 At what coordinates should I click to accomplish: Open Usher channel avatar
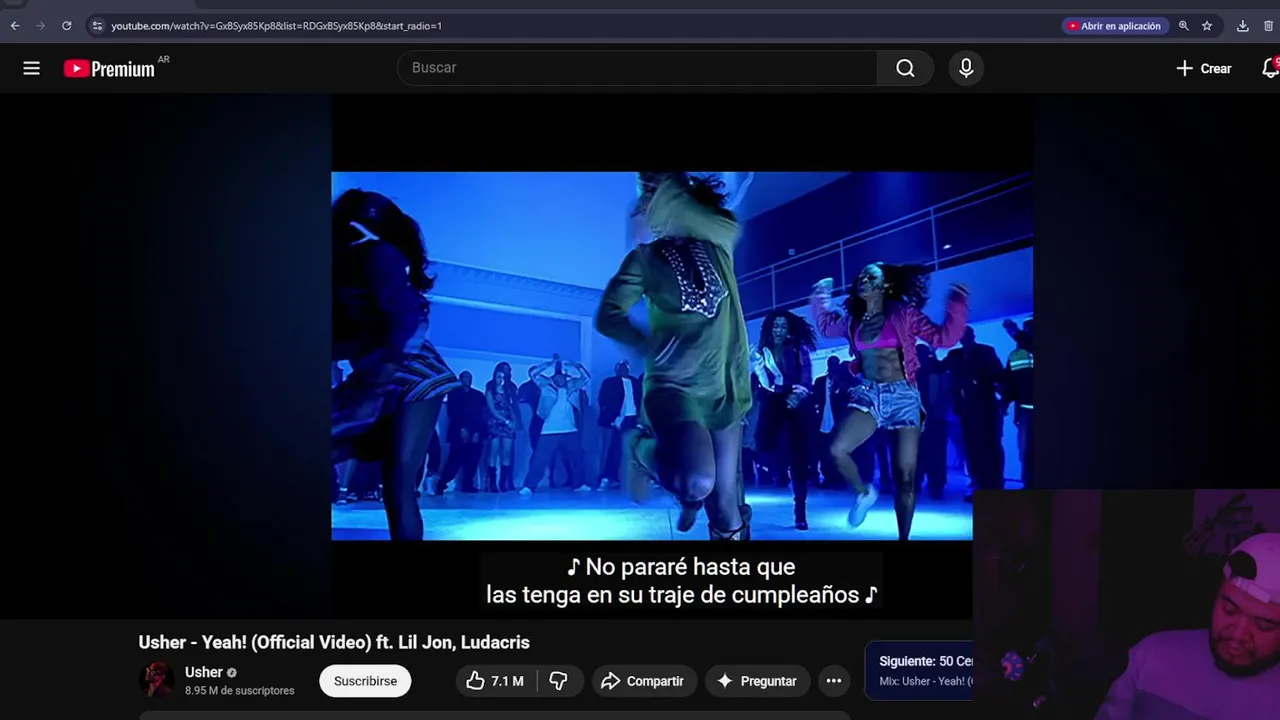point(156,680)
